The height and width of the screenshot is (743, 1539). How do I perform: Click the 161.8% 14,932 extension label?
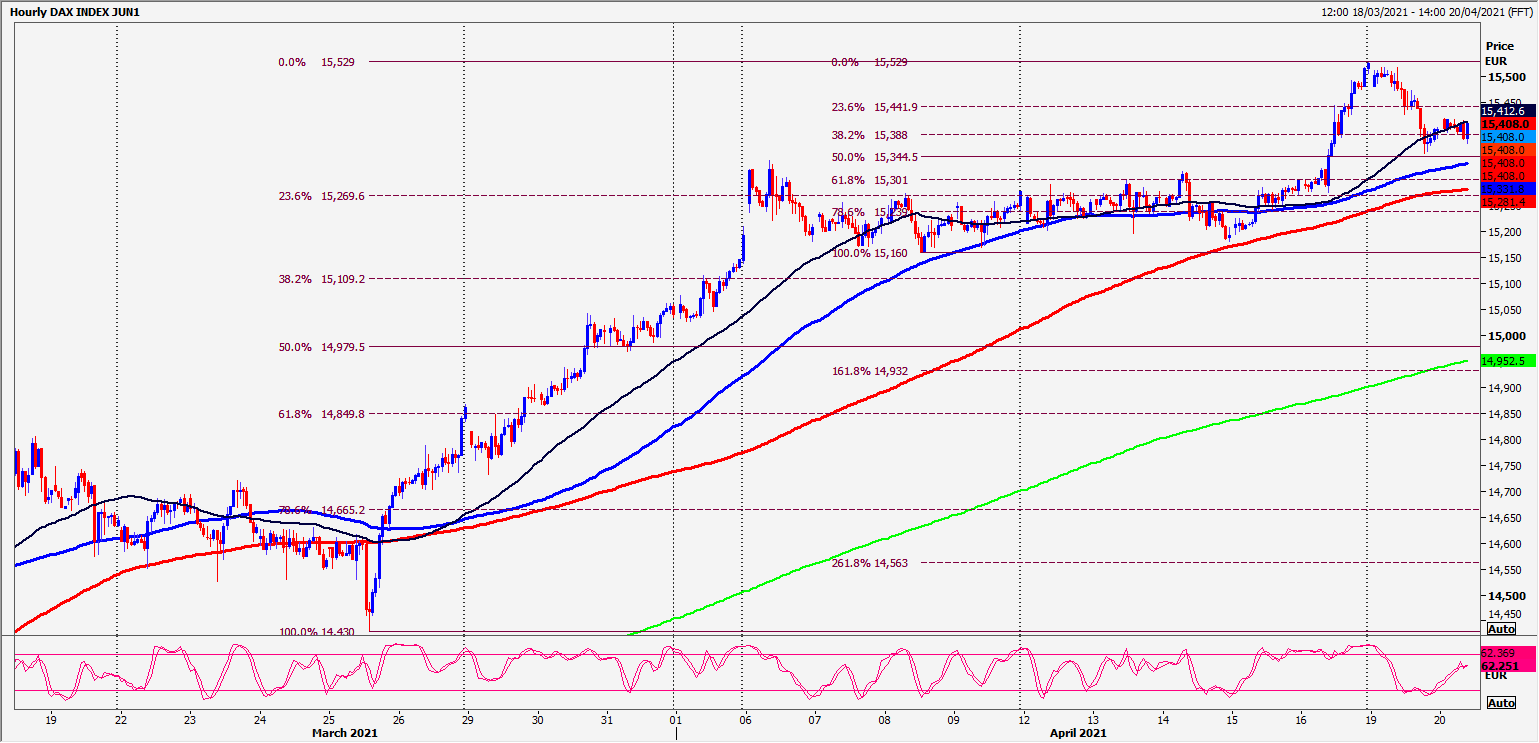(x=869, y=371)
